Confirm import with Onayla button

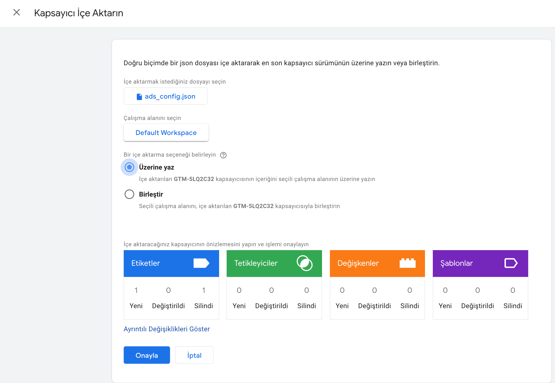(147, 355)
